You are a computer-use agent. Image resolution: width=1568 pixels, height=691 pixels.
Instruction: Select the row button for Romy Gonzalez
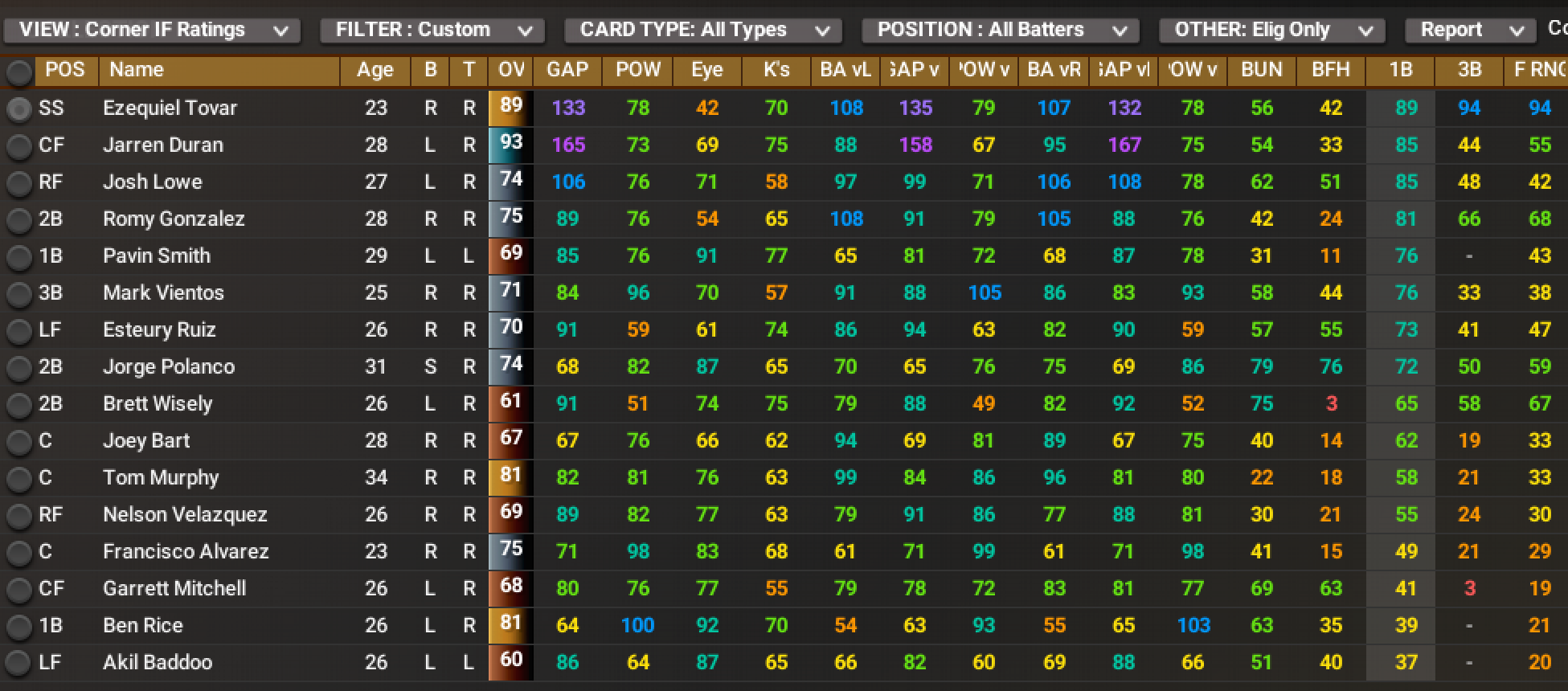18,219
